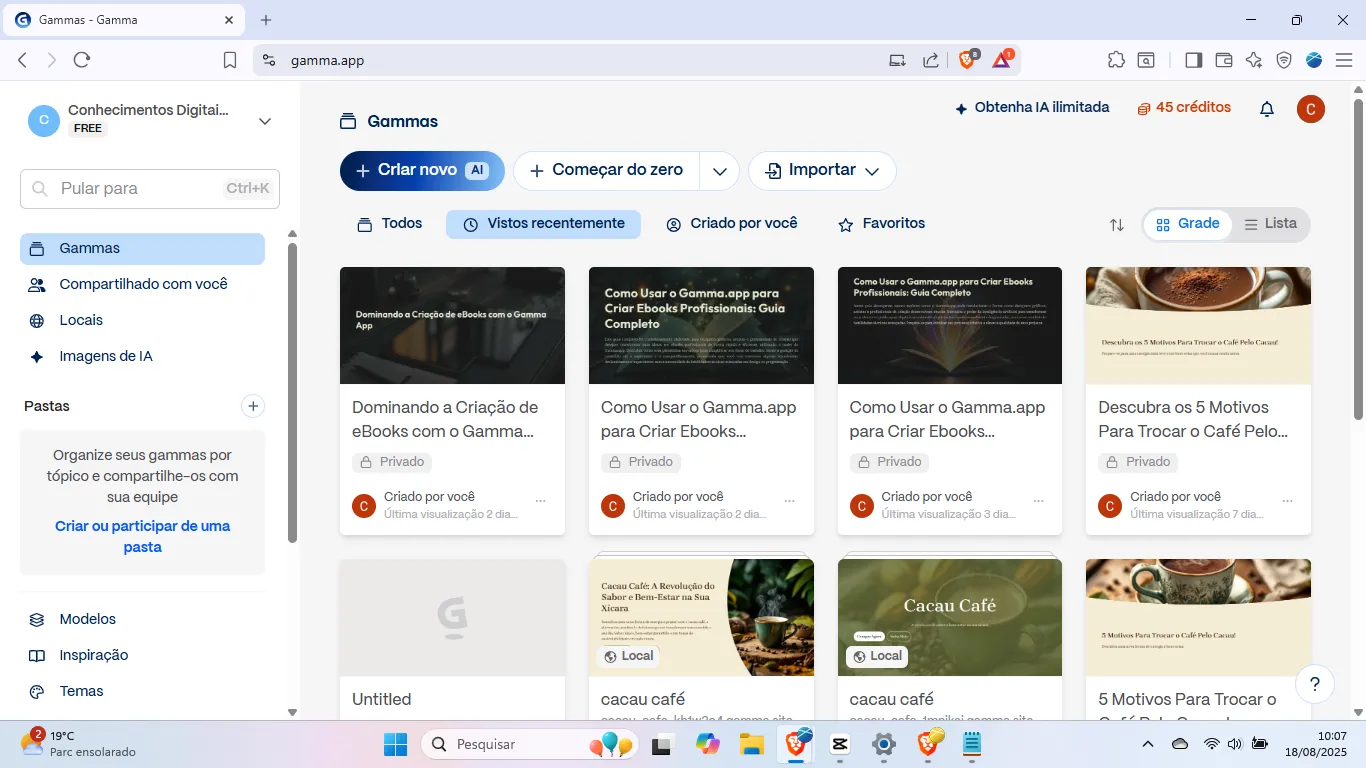Image resolution: width=1366 pixels, height=768 pixels.
Task: Click the Brave Shields lion icon
Action: (967, 60)
